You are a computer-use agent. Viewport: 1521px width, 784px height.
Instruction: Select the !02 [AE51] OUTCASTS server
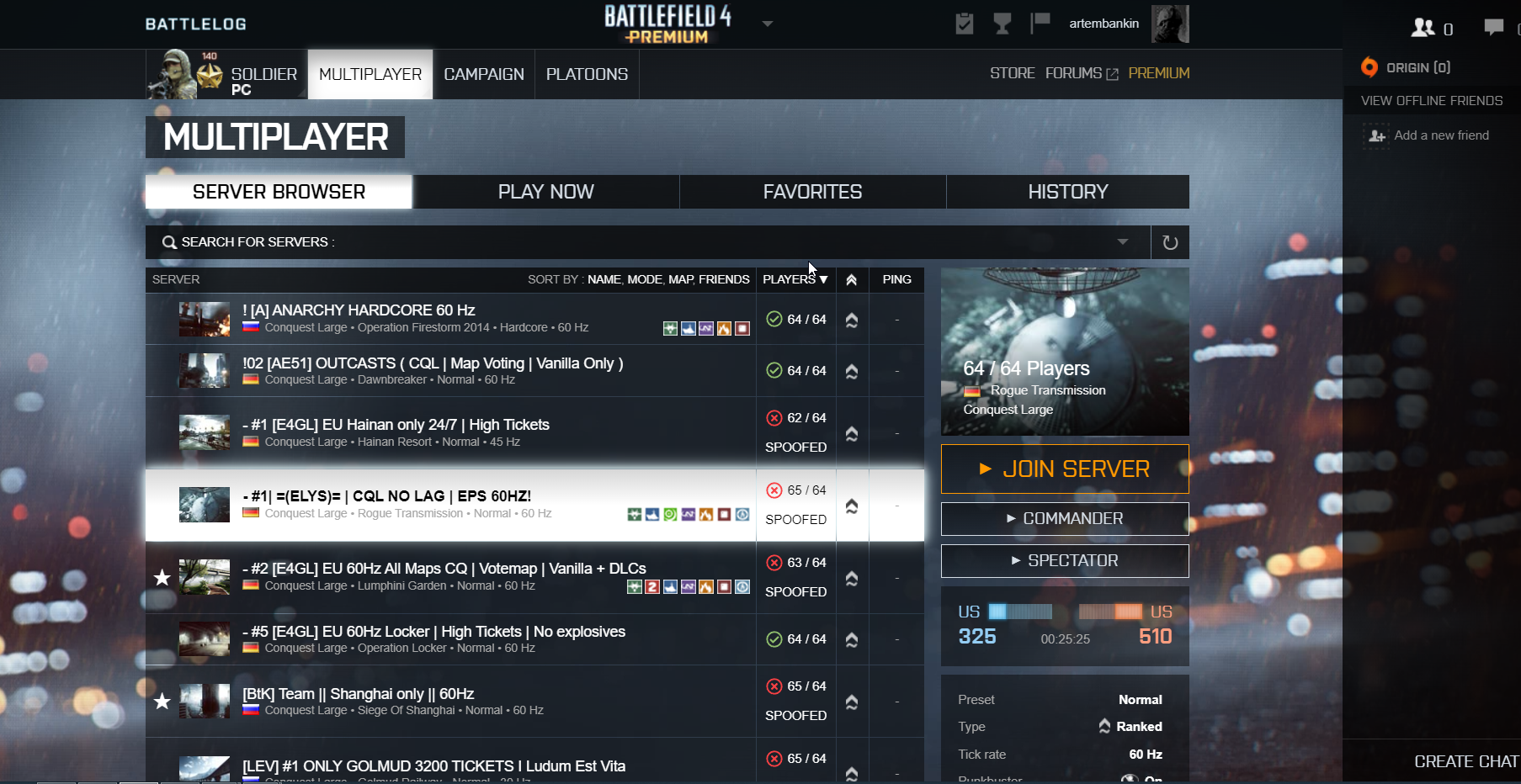coord(534,370)
